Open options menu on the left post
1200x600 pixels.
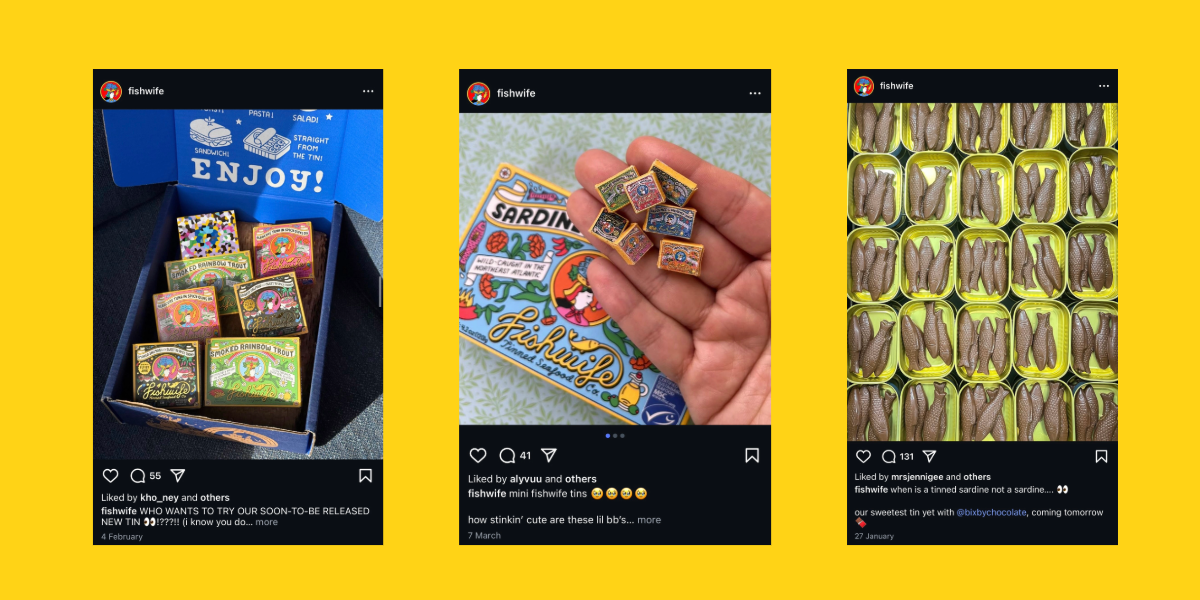[368, 91]
